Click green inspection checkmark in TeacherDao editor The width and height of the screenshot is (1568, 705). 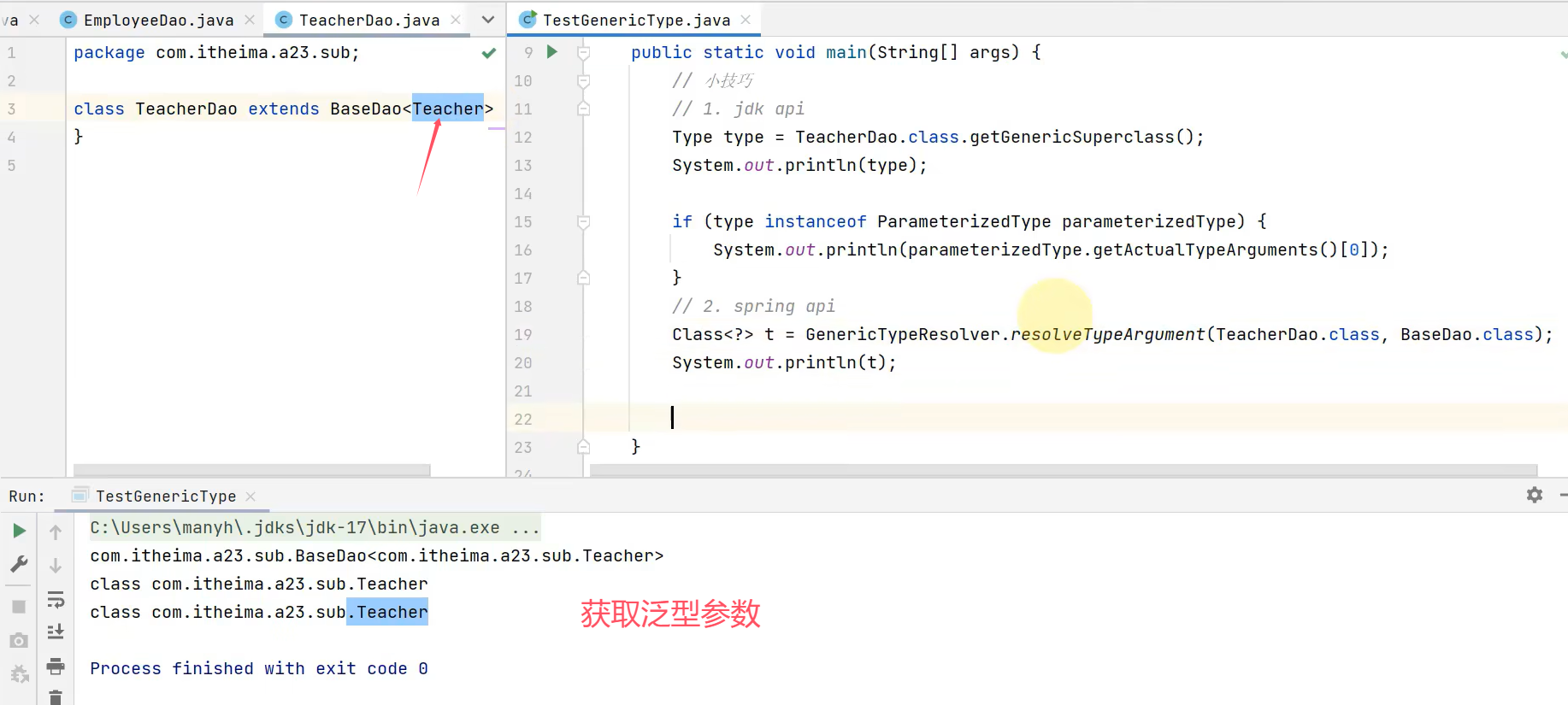click(488, 53)
